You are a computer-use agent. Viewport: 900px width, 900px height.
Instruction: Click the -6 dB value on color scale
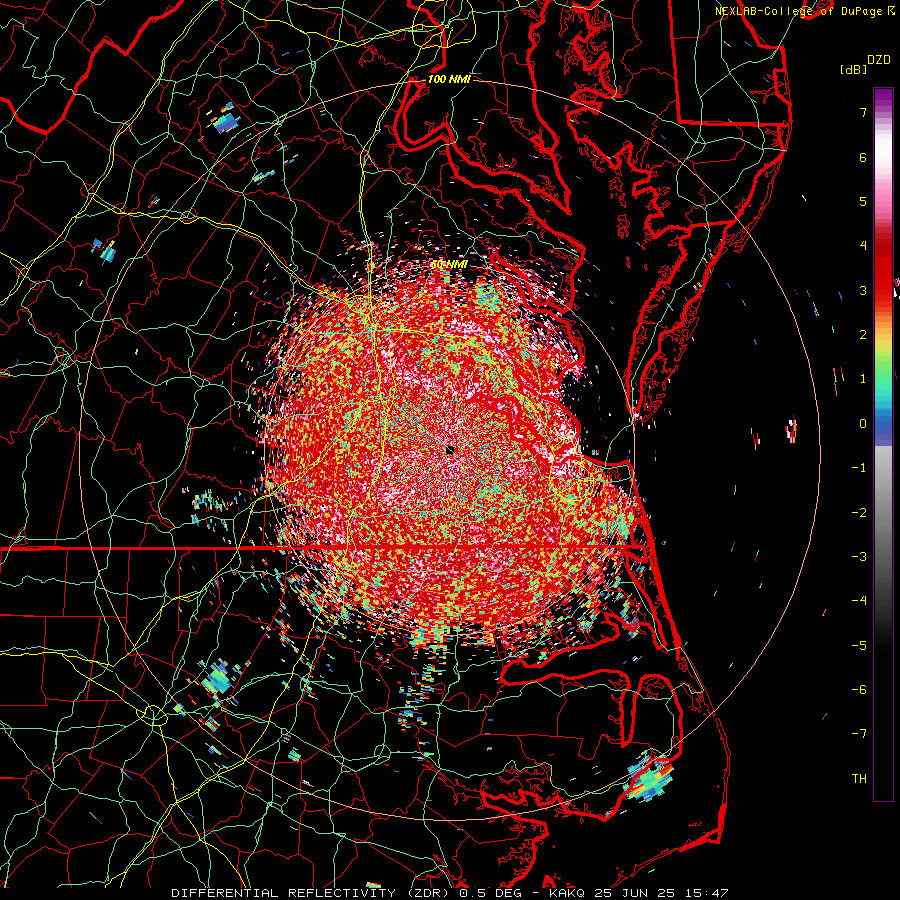click(859, 689)
